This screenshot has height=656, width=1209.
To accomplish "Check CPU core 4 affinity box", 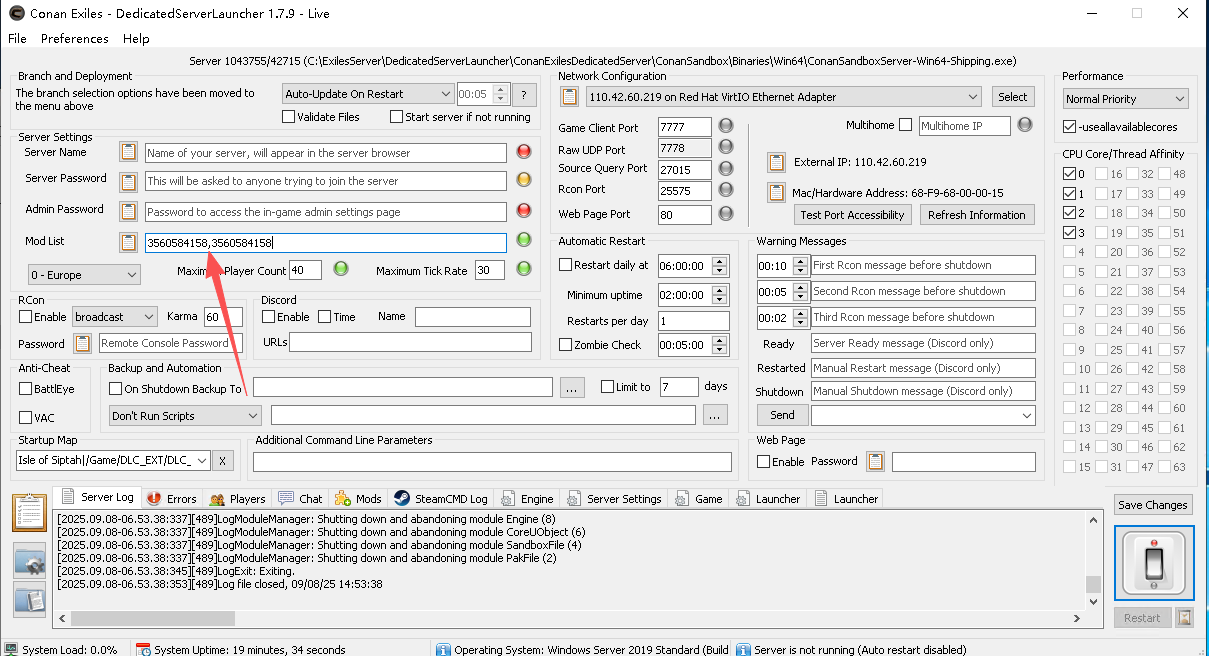I will tap(1068, 252).
